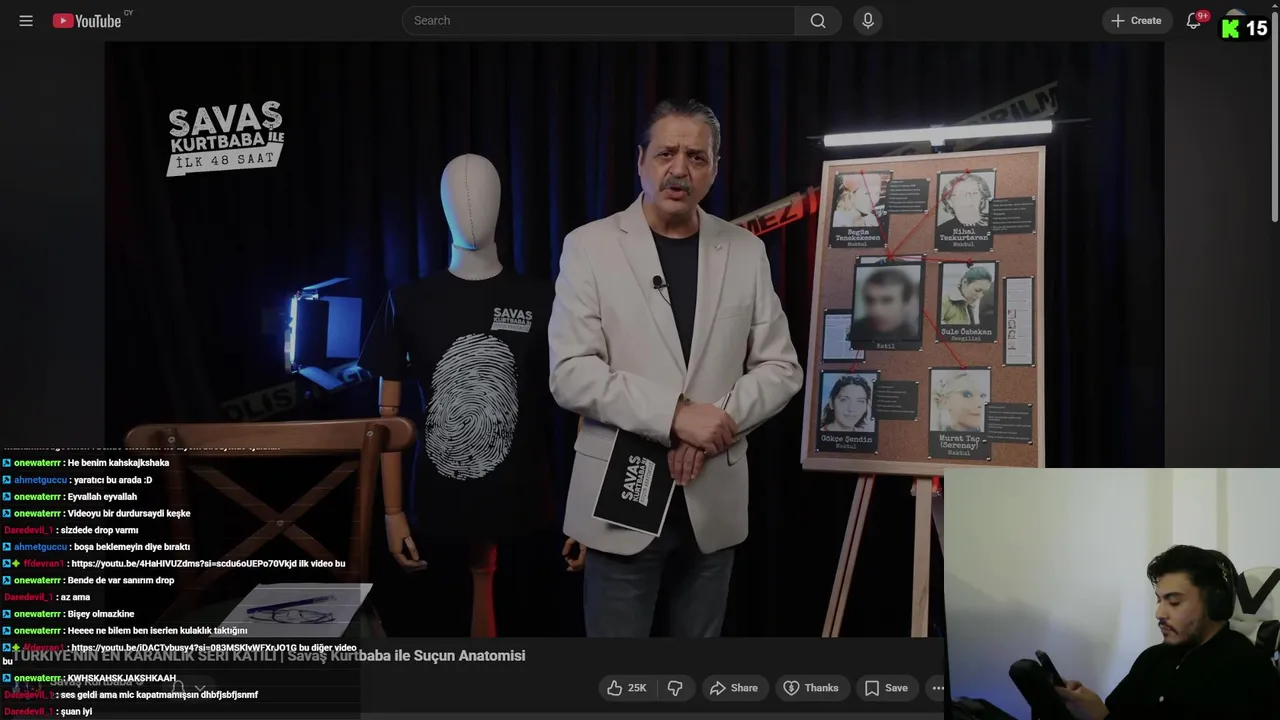Click the video title 'Savaş Kurtbaba ile Suçun Anatomisi'
Screen dimensions: 1280x720
coord(406,656)
